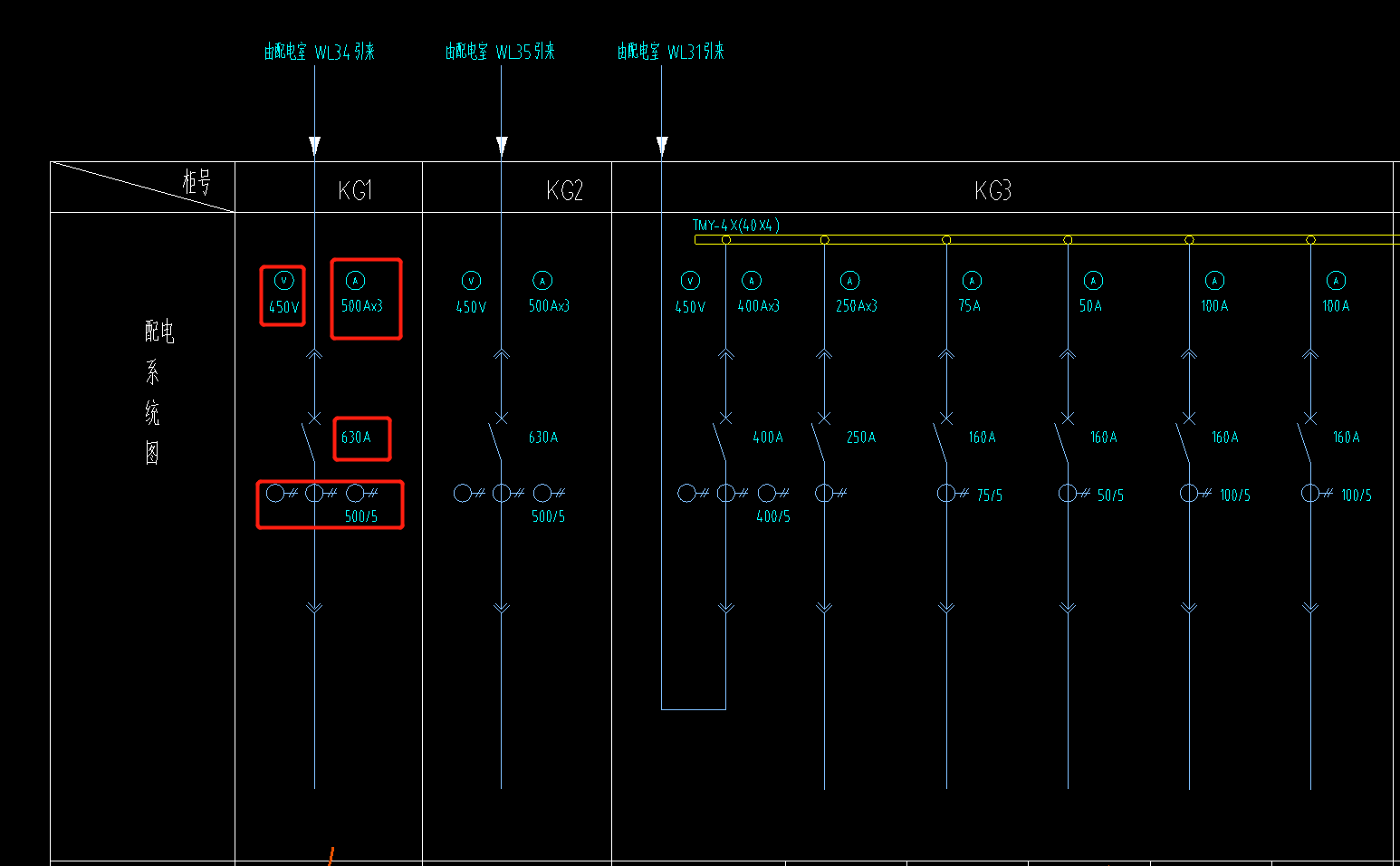Select the 630A breaker rating in KG2
Image resolution: width=1400 pixels, height=866 pixels.
pos(543,438)
